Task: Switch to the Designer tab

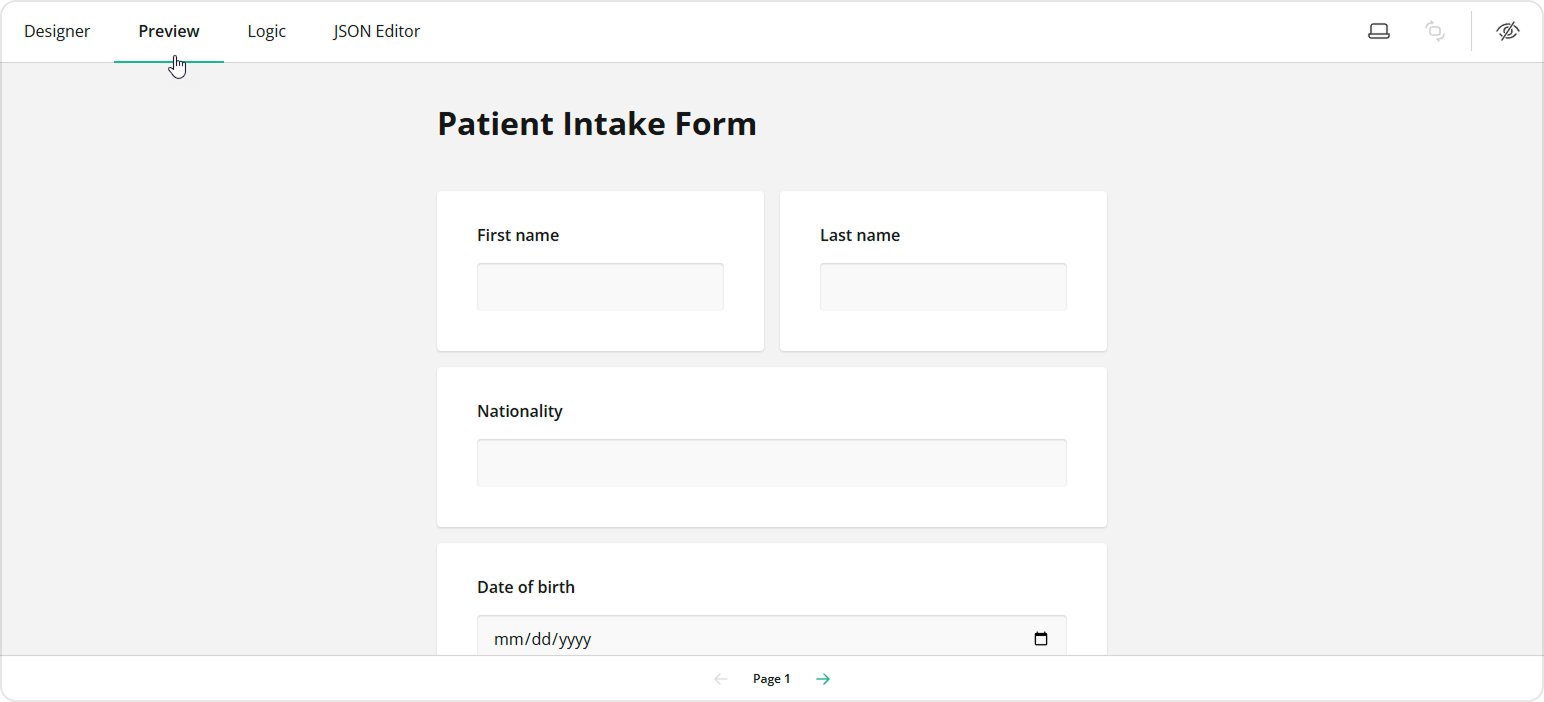Action: click(57, 31)
